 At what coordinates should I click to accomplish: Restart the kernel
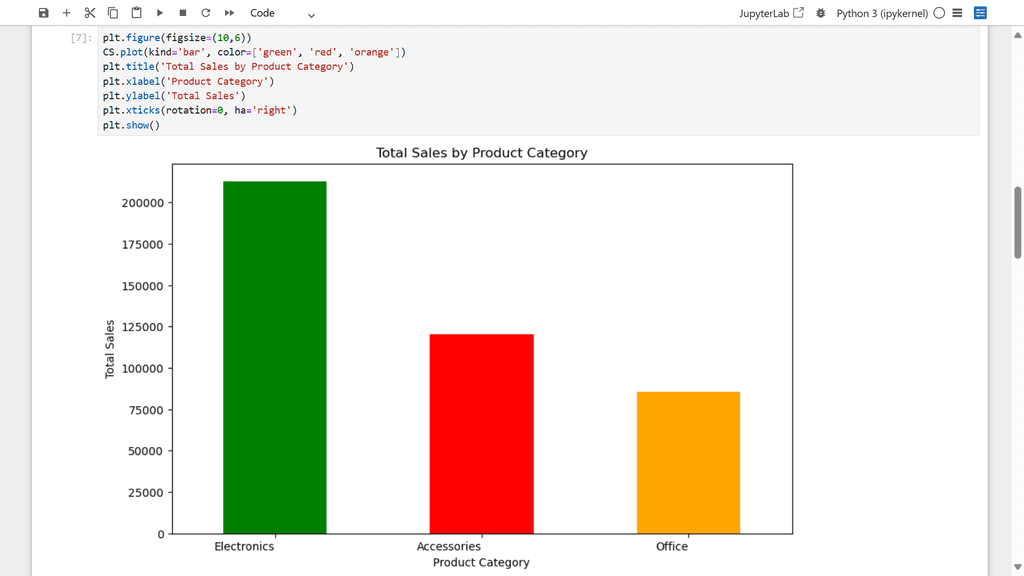click(206, 13)
